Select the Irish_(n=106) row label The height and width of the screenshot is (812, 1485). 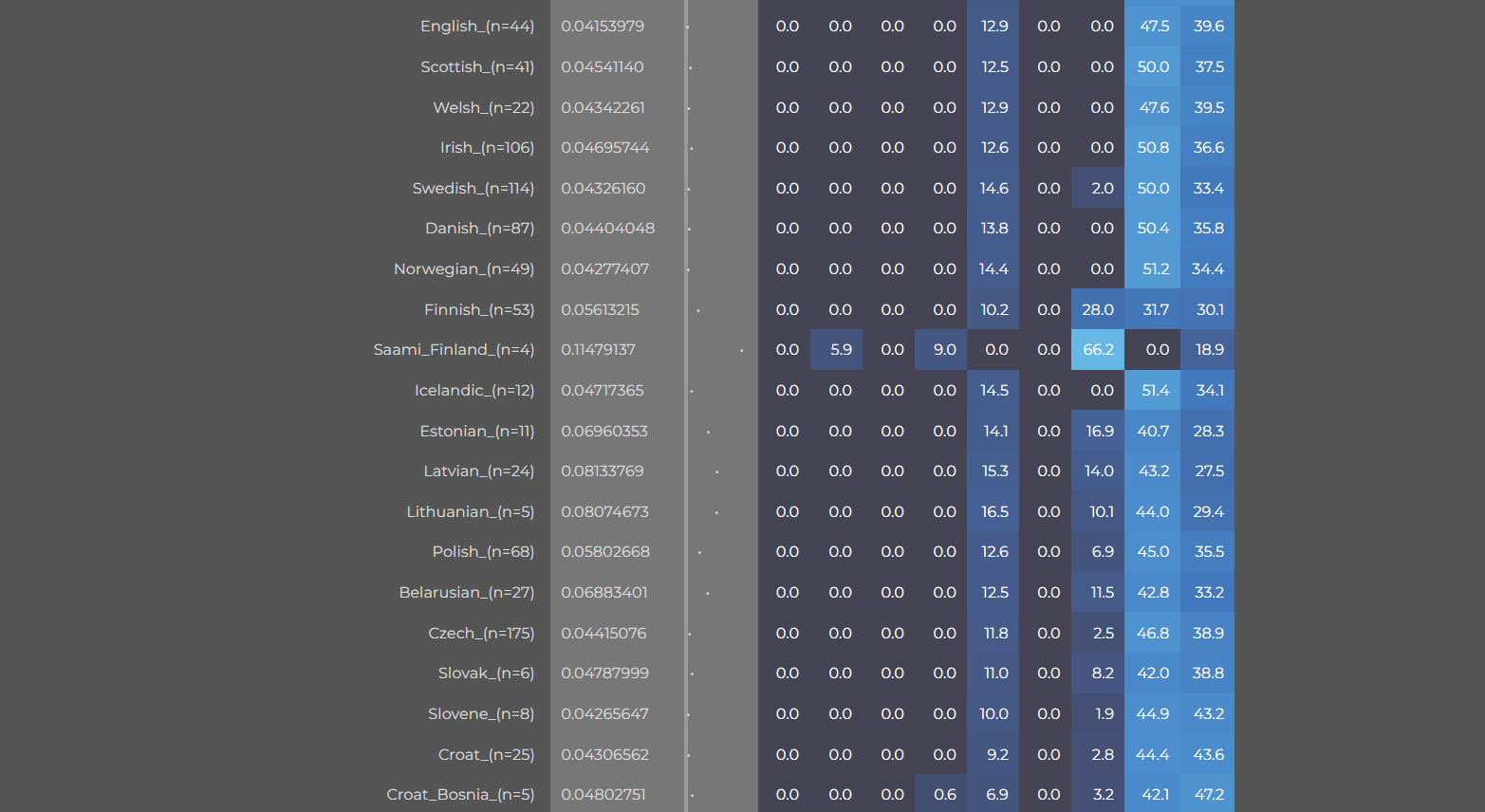(x=487, y=148)
